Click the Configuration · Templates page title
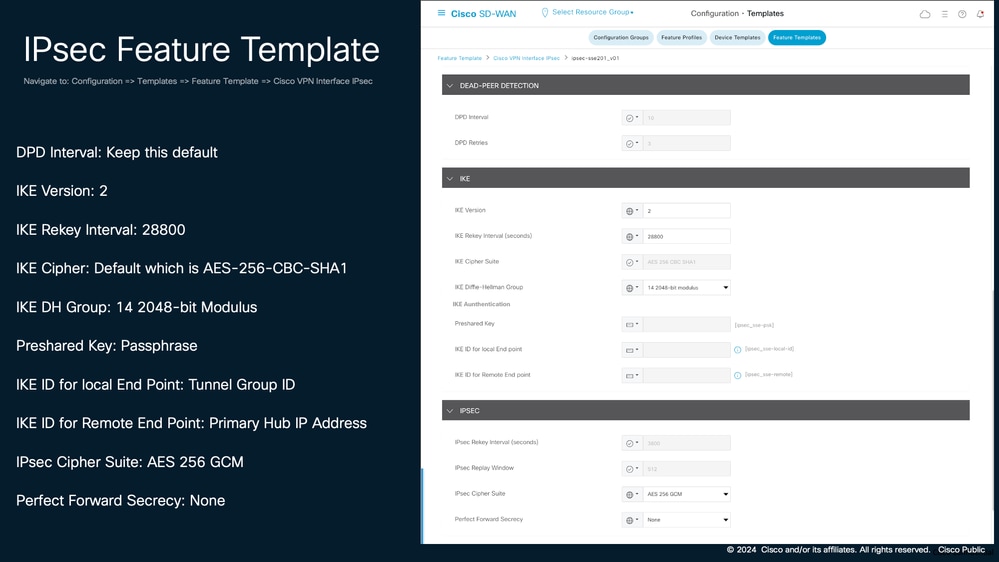The height and width of the screenshot is (562, 999). 737,13
